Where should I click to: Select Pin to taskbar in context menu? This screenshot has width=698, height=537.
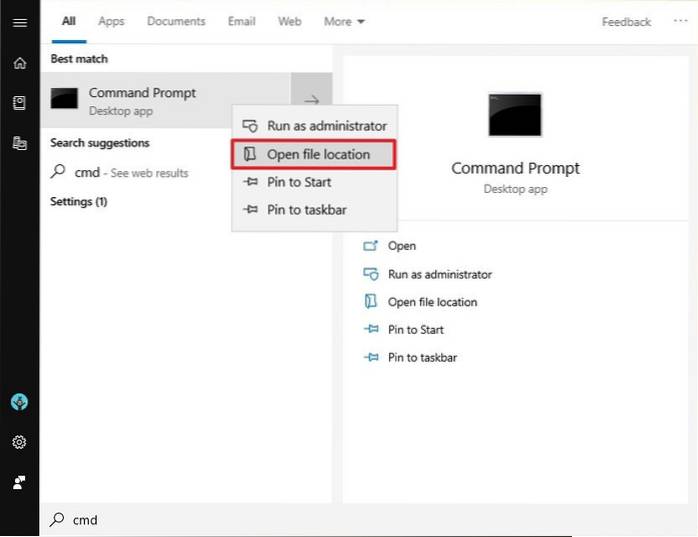click(x=306, y=210)
